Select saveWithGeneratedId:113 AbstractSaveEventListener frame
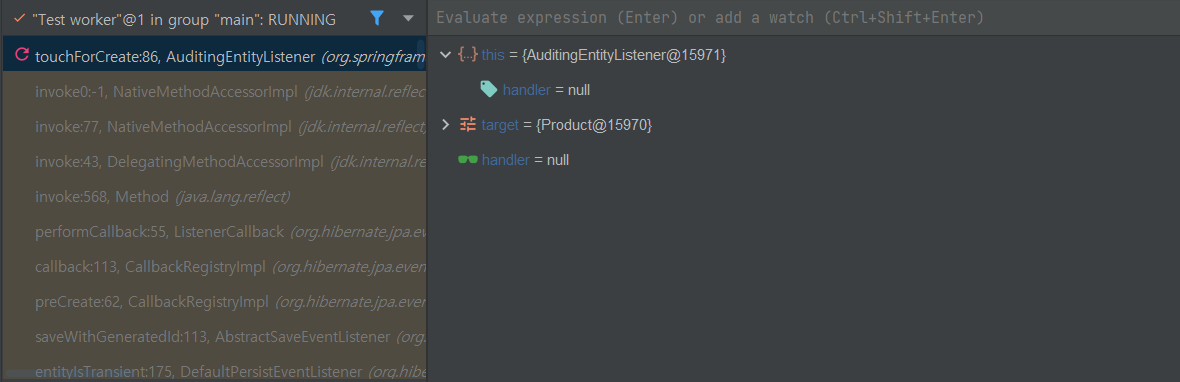Screen dimensions: 1180x382 click(214, 337)
